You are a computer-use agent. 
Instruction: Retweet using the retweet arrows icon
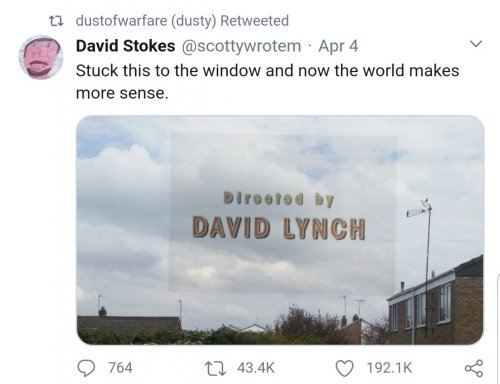coord(215,368)
